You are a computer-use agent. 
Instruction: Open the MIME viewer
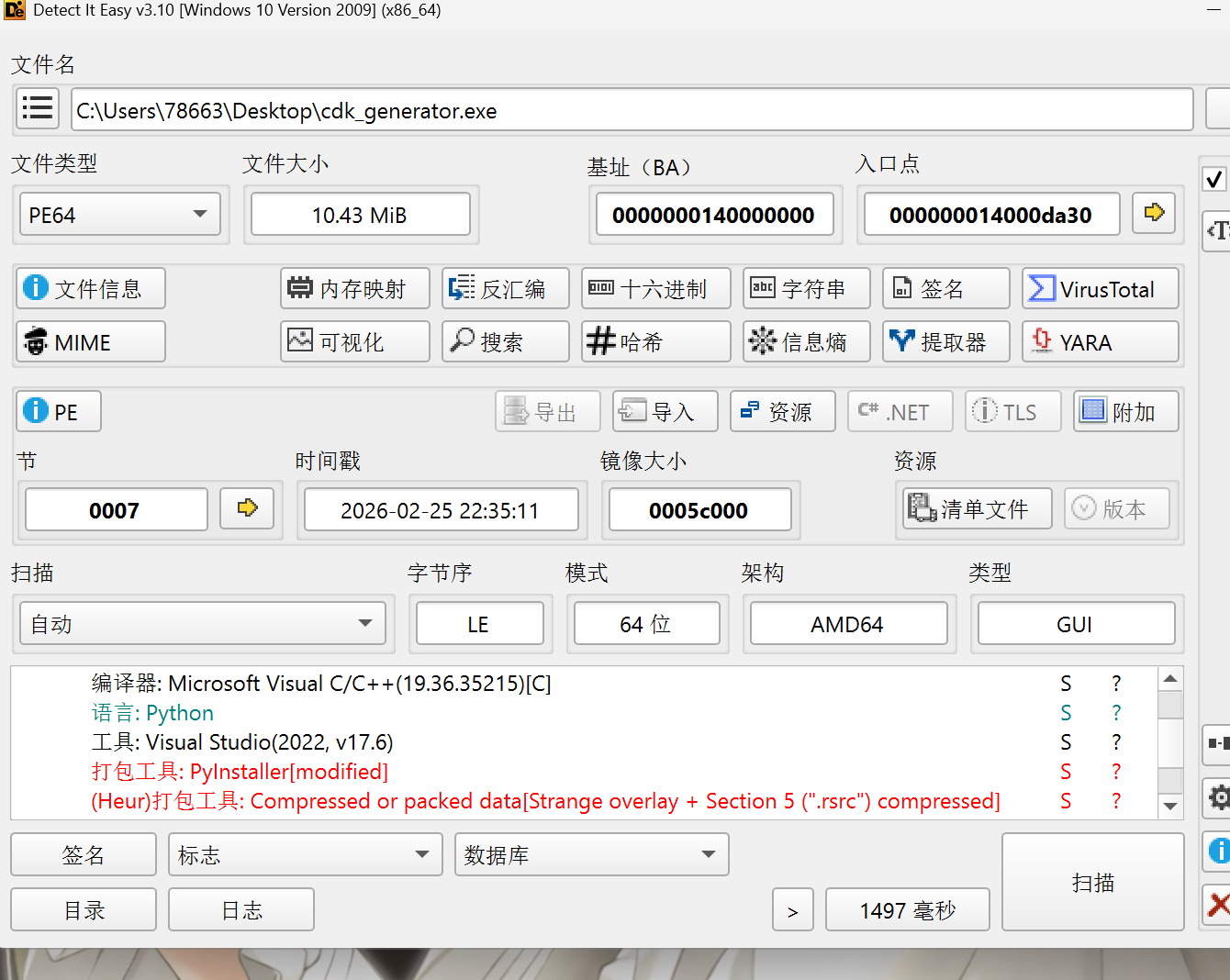point(91,342)
